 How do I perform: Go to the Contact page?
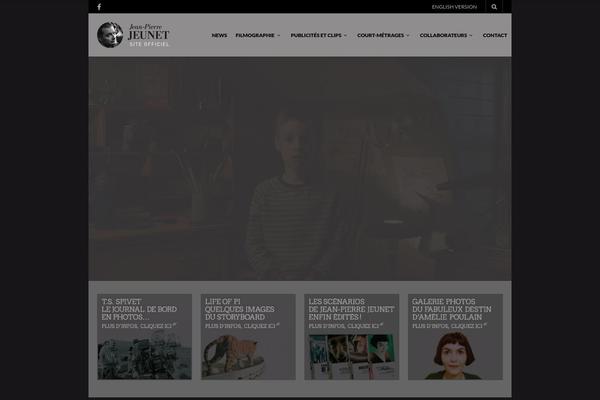(495, 35)
